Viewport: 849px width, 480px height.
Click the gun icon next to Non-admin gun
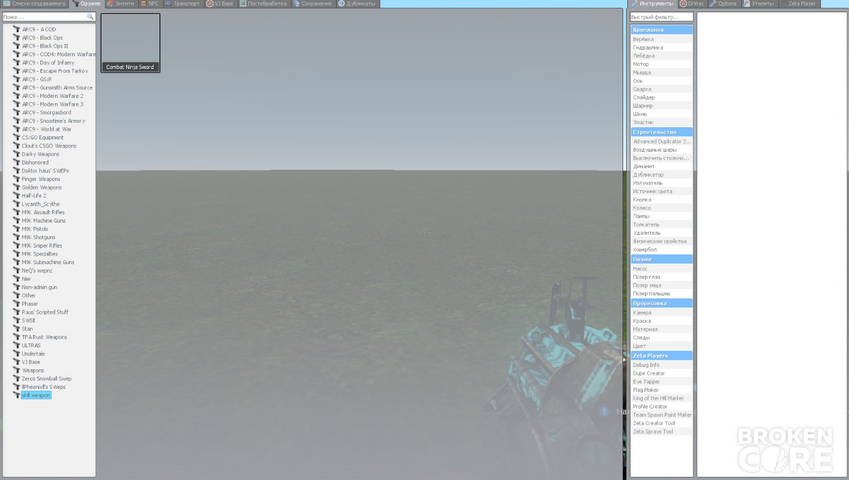click(x=16, y=287)
